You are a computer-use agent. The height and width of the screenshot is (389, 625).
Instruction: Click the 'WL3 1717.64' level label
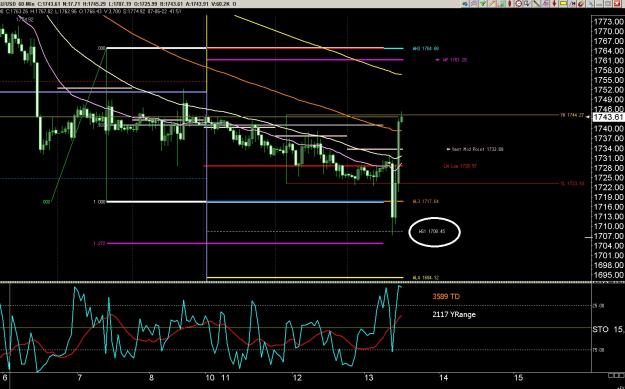(426, 202)
